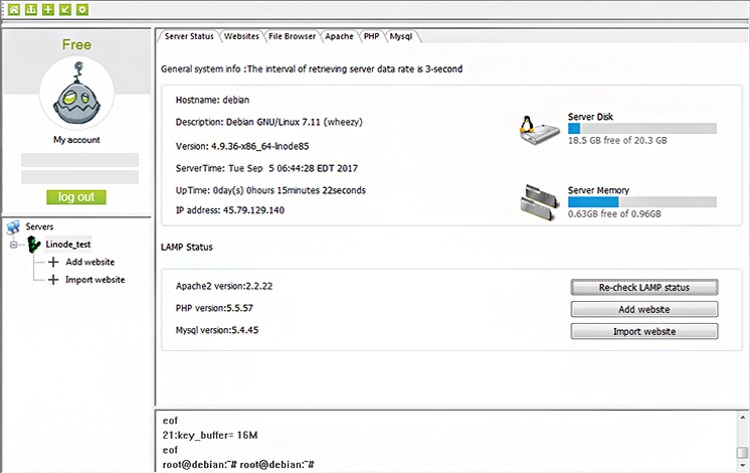Open the Websites tab
Image resolution: width=750 pixels, height=473 pixels.
(x=242, y=36)
